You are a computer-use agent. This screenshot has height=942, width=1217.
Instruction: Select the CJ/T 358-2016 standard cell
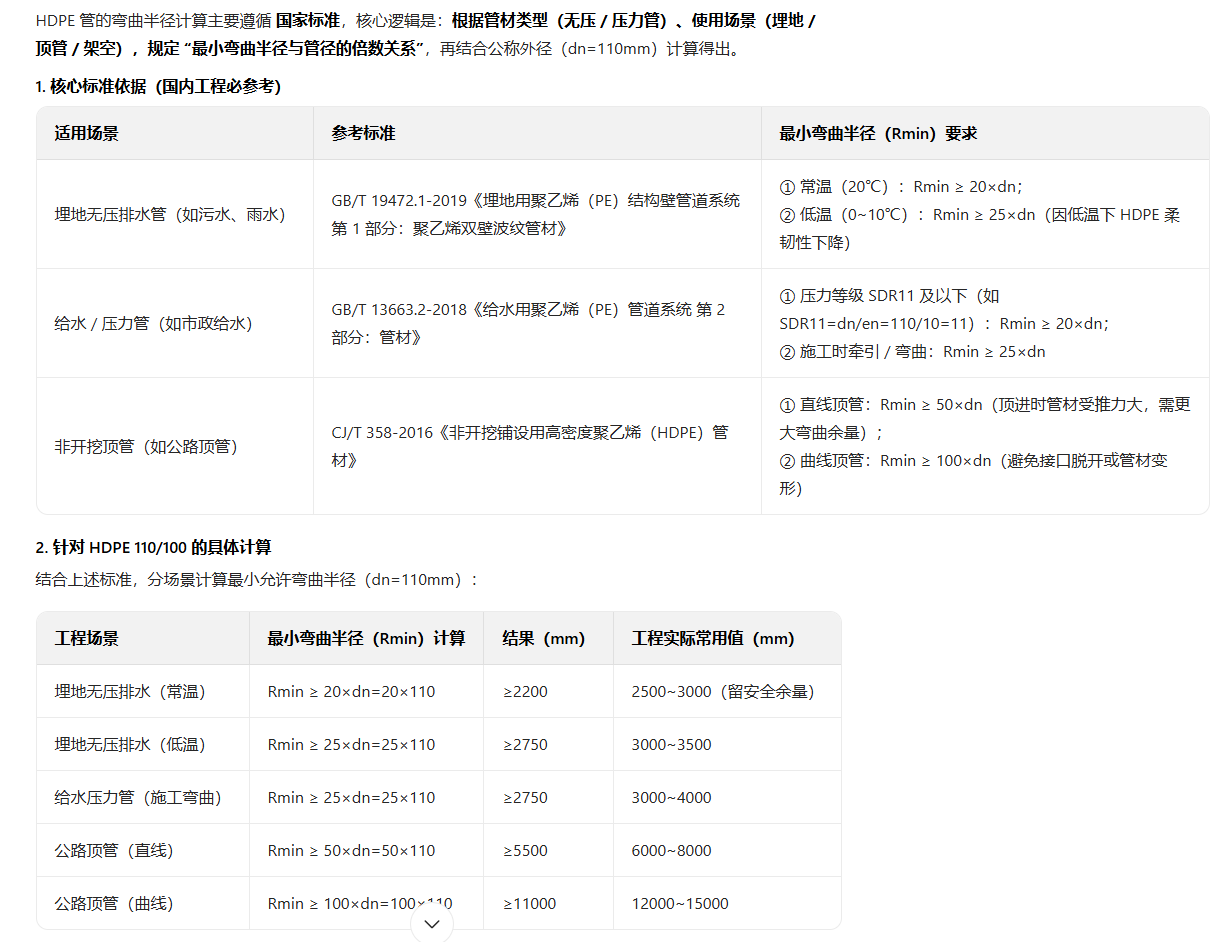530,446
